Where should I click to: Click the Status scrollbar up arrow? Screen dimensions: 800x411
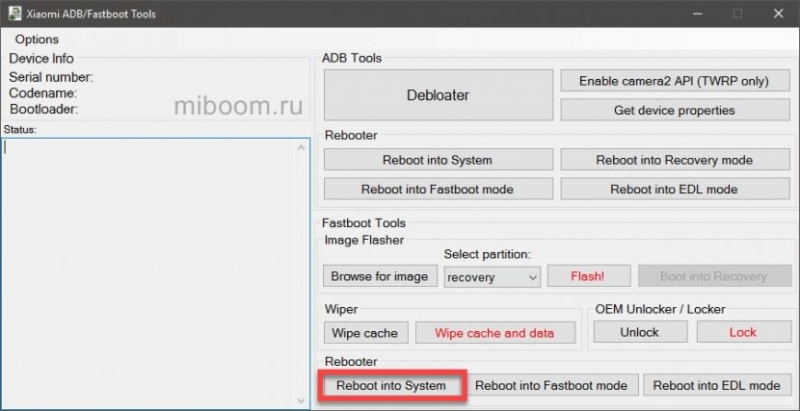[x=301, y=147]
